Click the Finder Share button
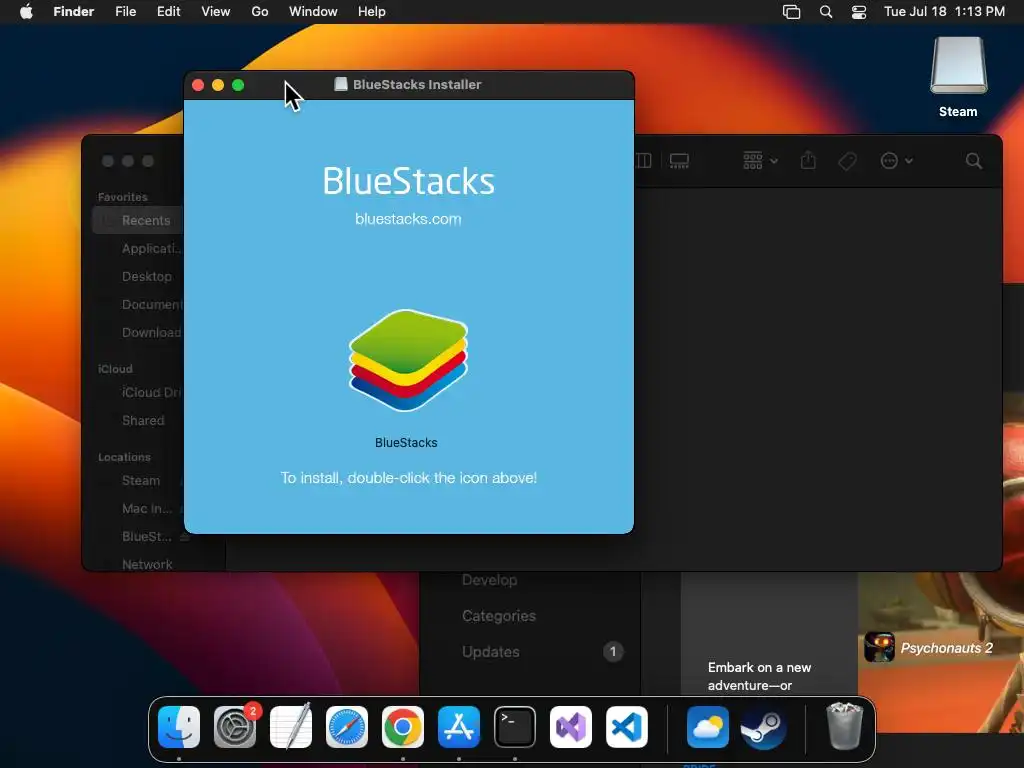The width and height of the screenshot is (1024, 768). point(808,161)
